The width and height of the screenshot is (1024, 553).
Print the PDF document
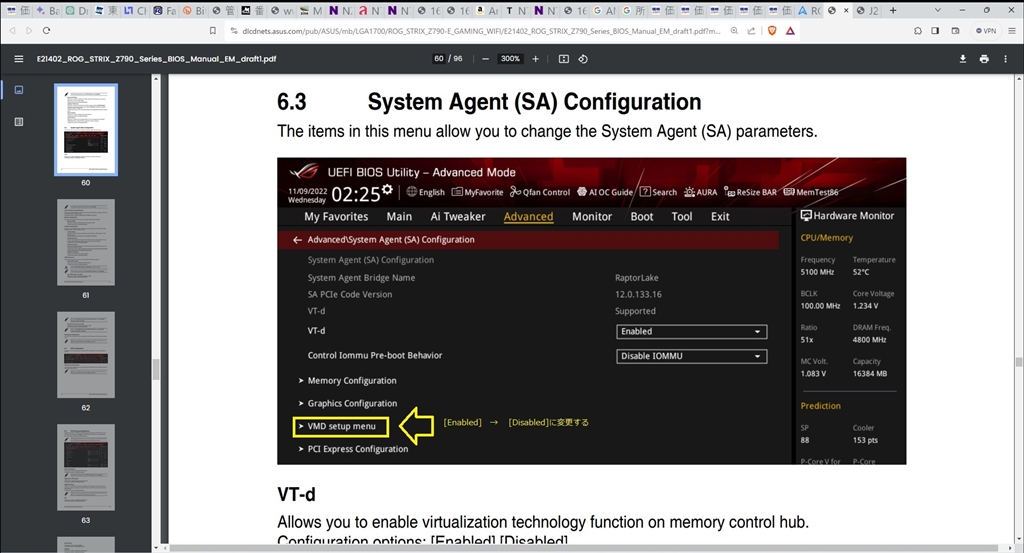click(x=984, y=59)
